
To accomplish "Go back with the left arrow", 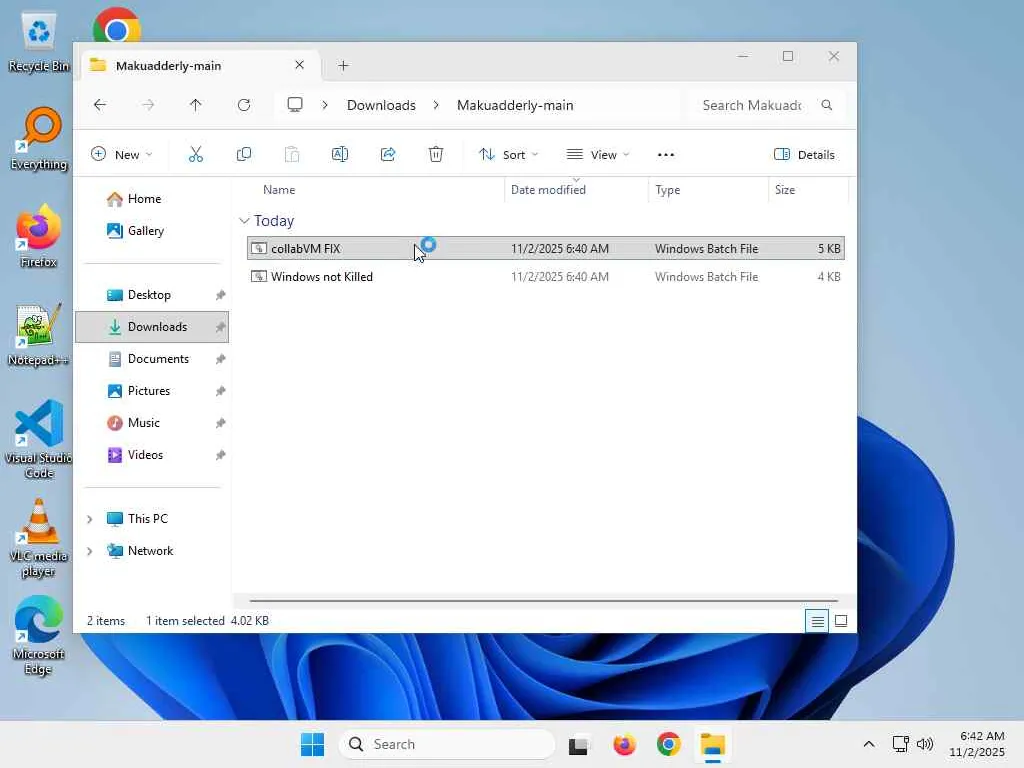I will 100,104.
